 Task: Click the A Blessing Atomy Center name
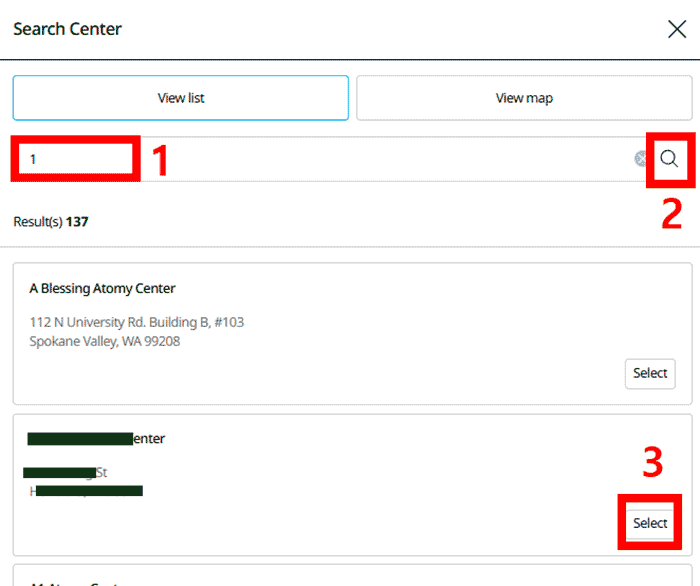[102, 288]
